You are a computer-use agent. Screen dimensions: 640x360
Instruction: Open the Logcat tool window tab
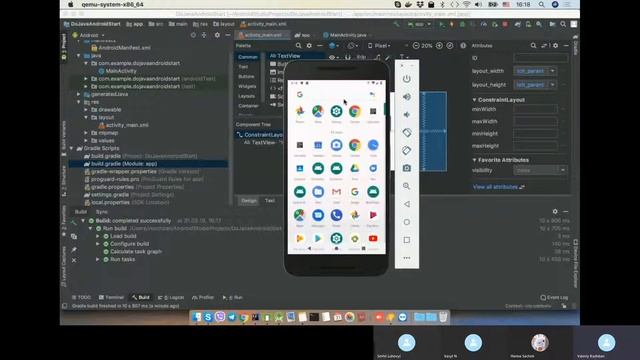171,298
